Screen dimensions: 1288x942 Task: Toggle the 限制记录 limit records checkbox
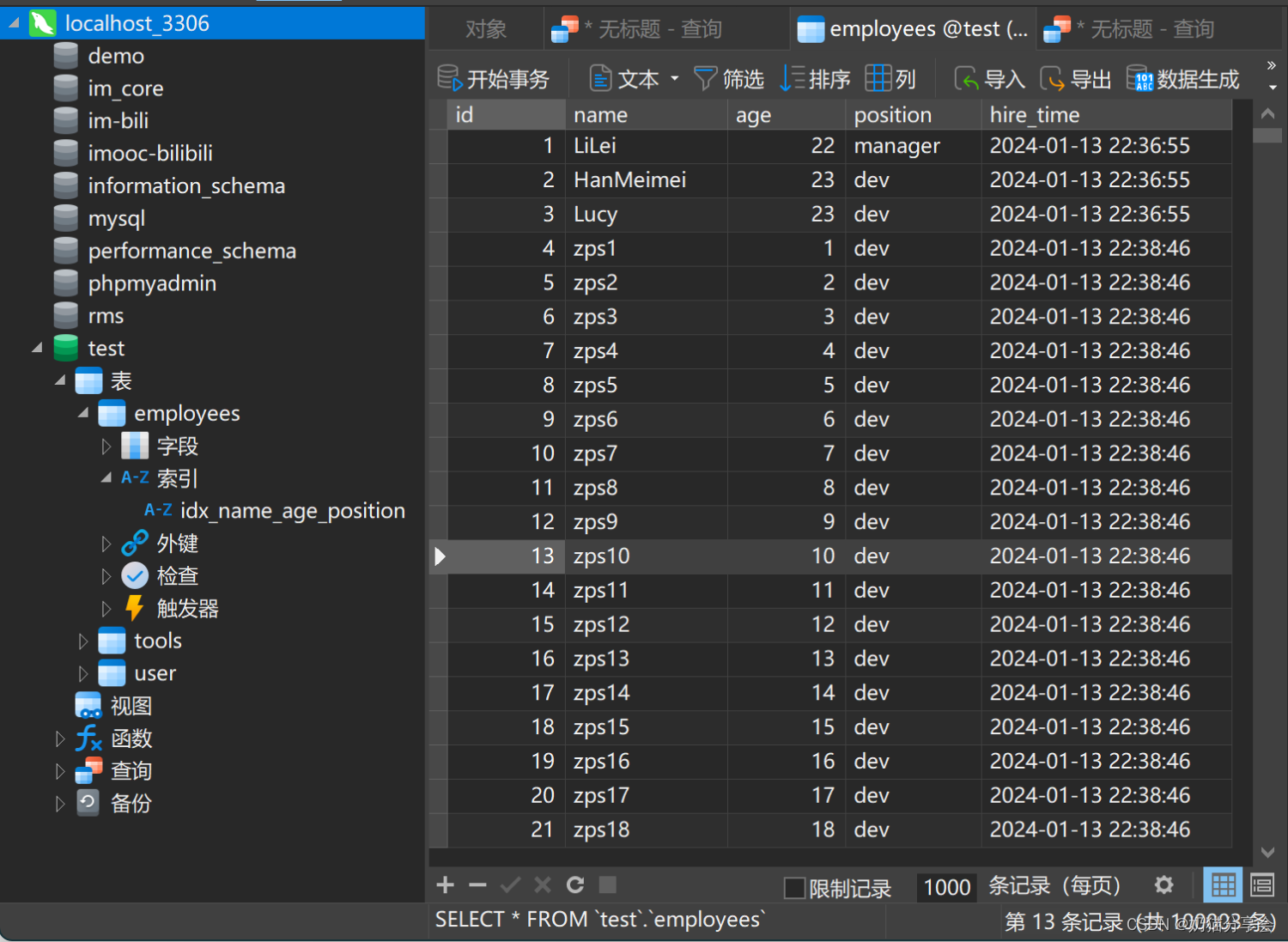[795, 887]
